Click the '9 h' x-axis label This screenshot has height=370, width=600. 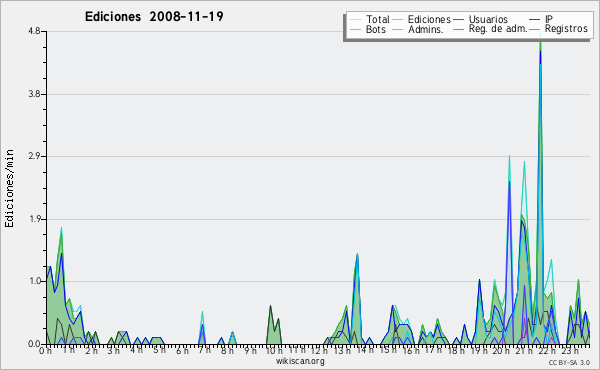[250, 350]
